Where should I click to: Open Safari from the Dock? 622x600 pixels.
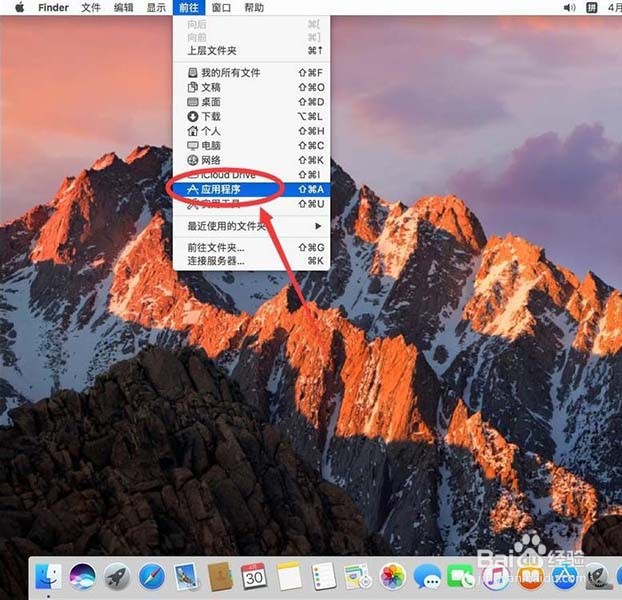pyautogui.click(x=152, y=576)
